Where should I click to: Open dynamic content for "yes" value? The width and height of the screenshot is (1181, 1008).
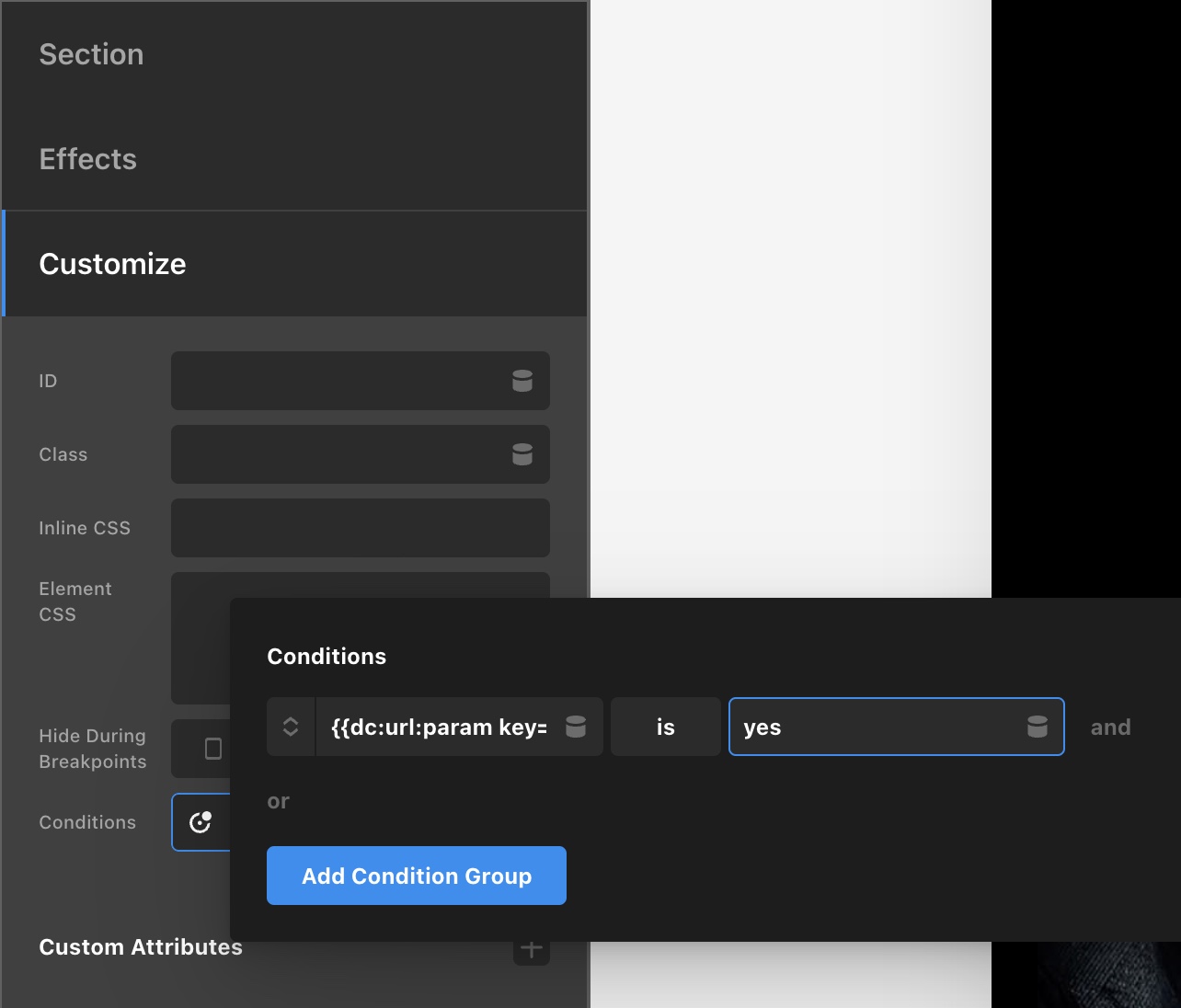click(1038, 727)
